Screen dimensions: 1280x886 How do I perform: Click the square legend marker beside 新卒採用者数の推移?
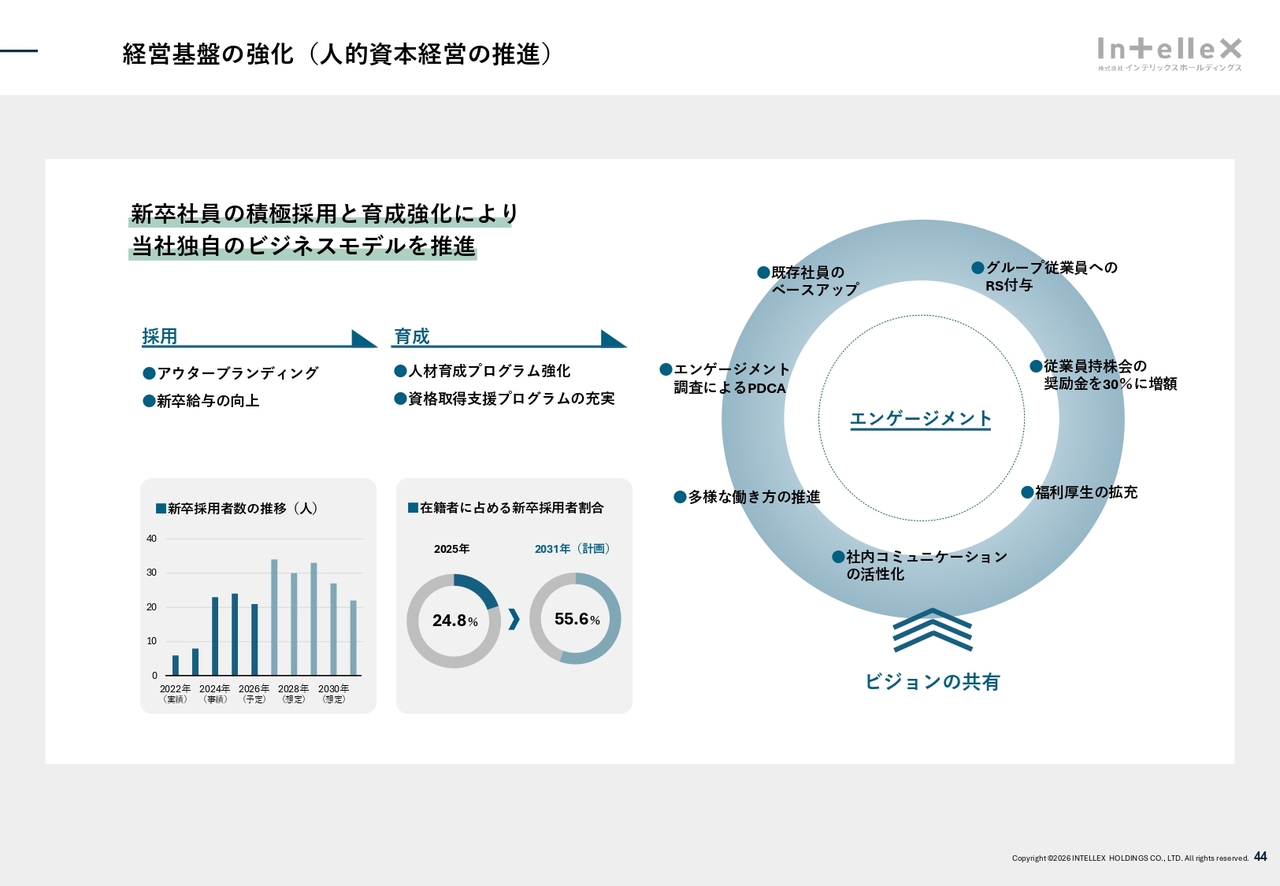(x=161, y=508)
